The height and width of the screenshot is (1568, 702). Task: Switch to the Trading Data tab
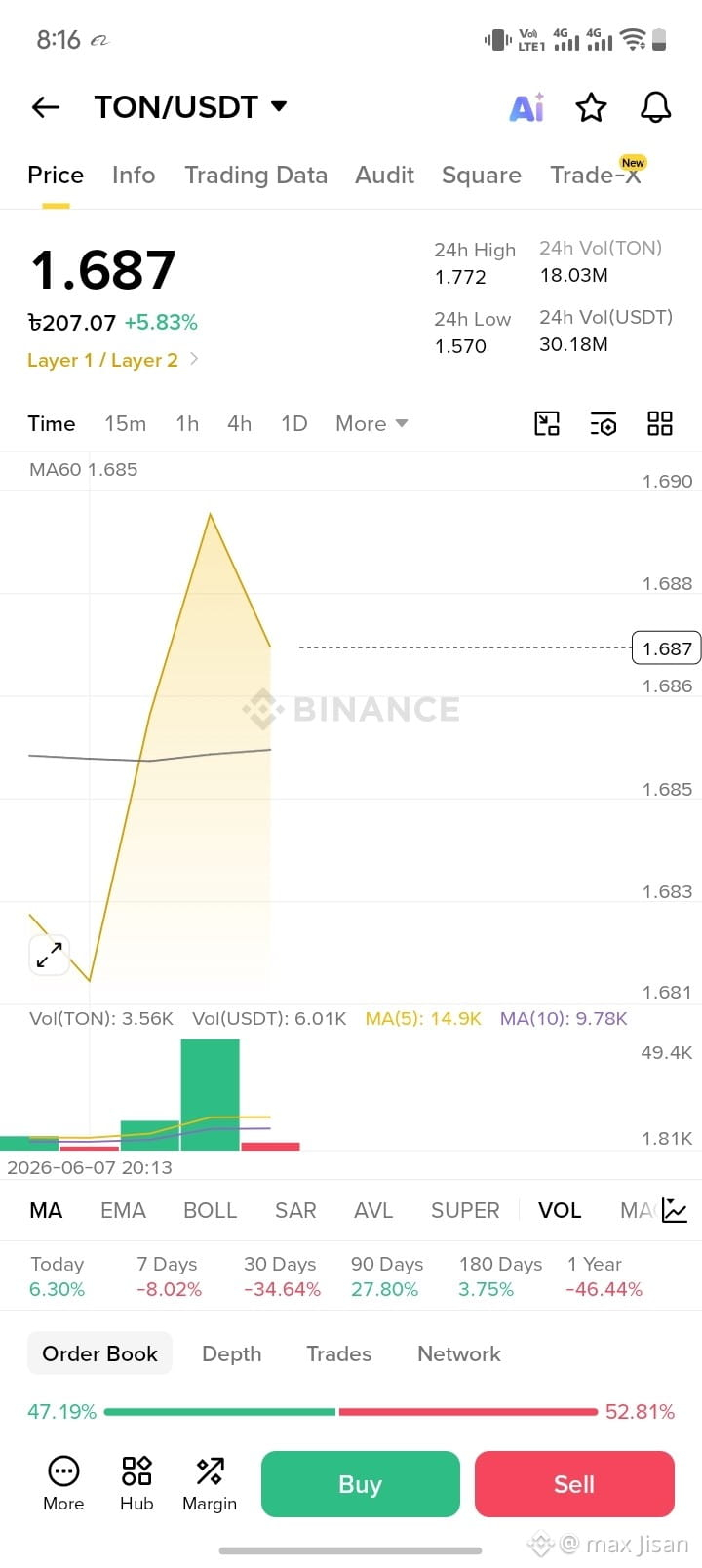[256, 175]
